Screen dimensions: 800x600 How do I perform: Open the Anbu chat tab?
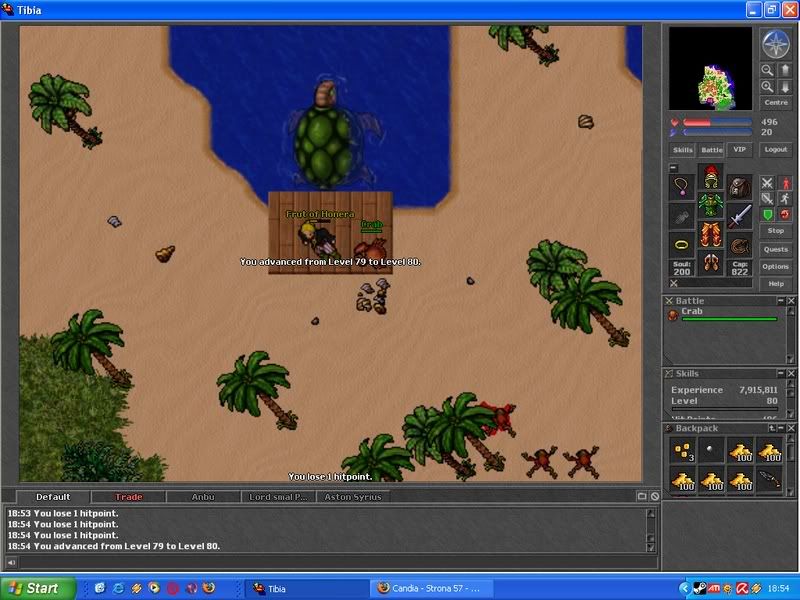tap(203, 496)
